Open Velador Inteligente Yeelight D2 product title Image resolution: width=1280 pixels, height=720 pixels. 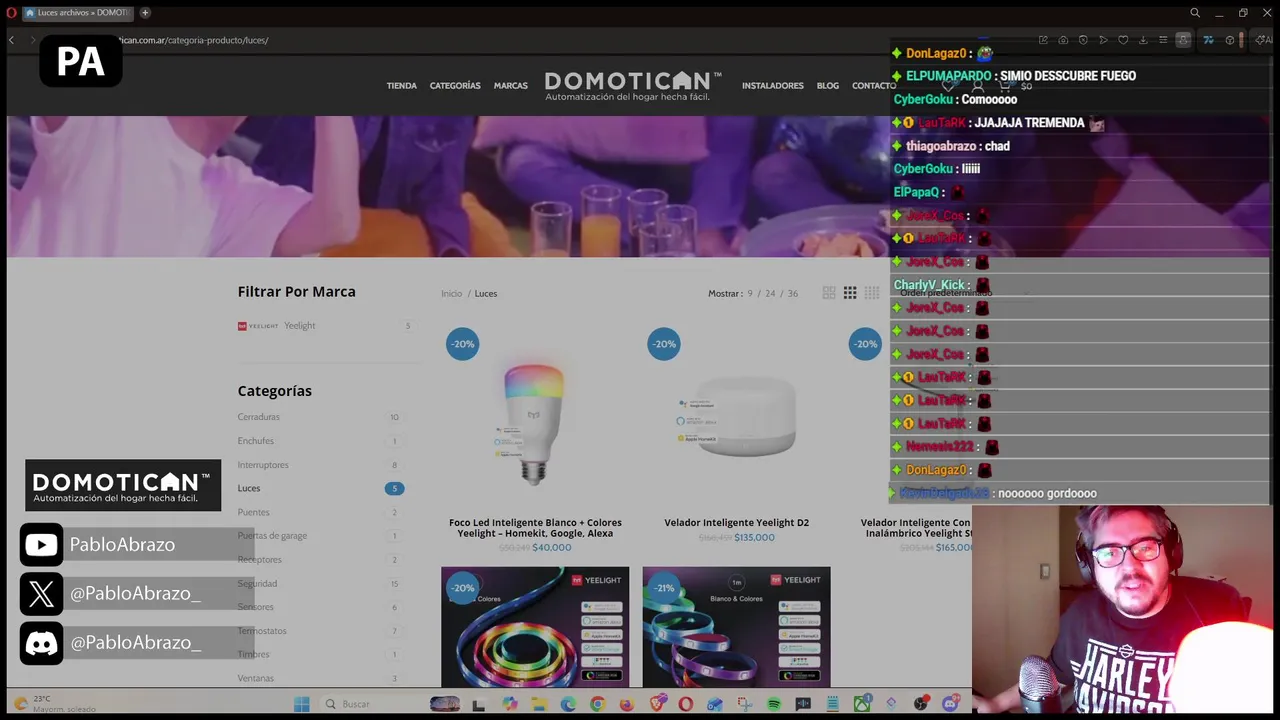click(736, 523)
